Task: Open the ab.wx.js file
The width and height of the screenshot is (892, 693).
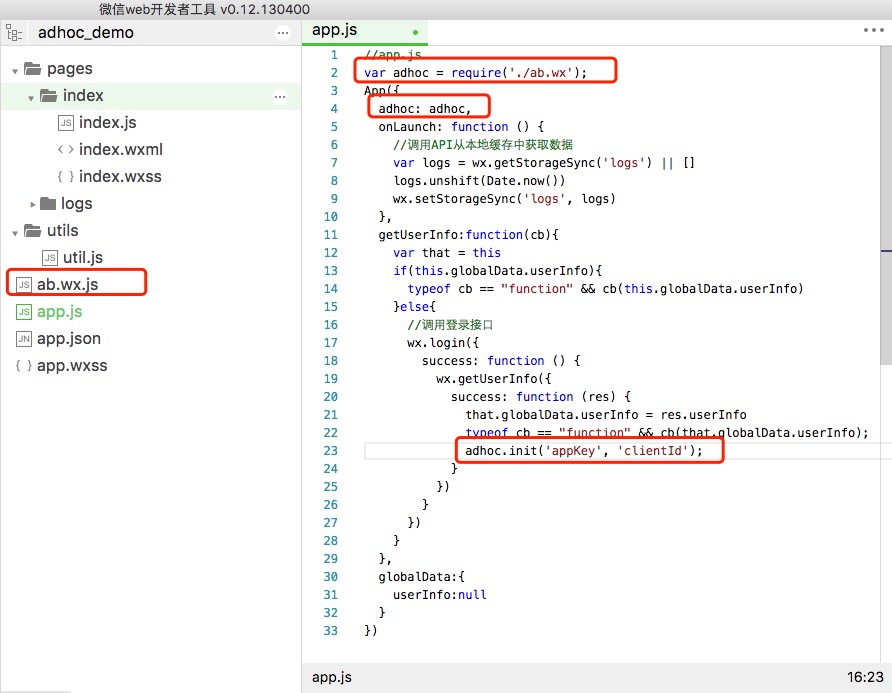Action: click(68, 284)
